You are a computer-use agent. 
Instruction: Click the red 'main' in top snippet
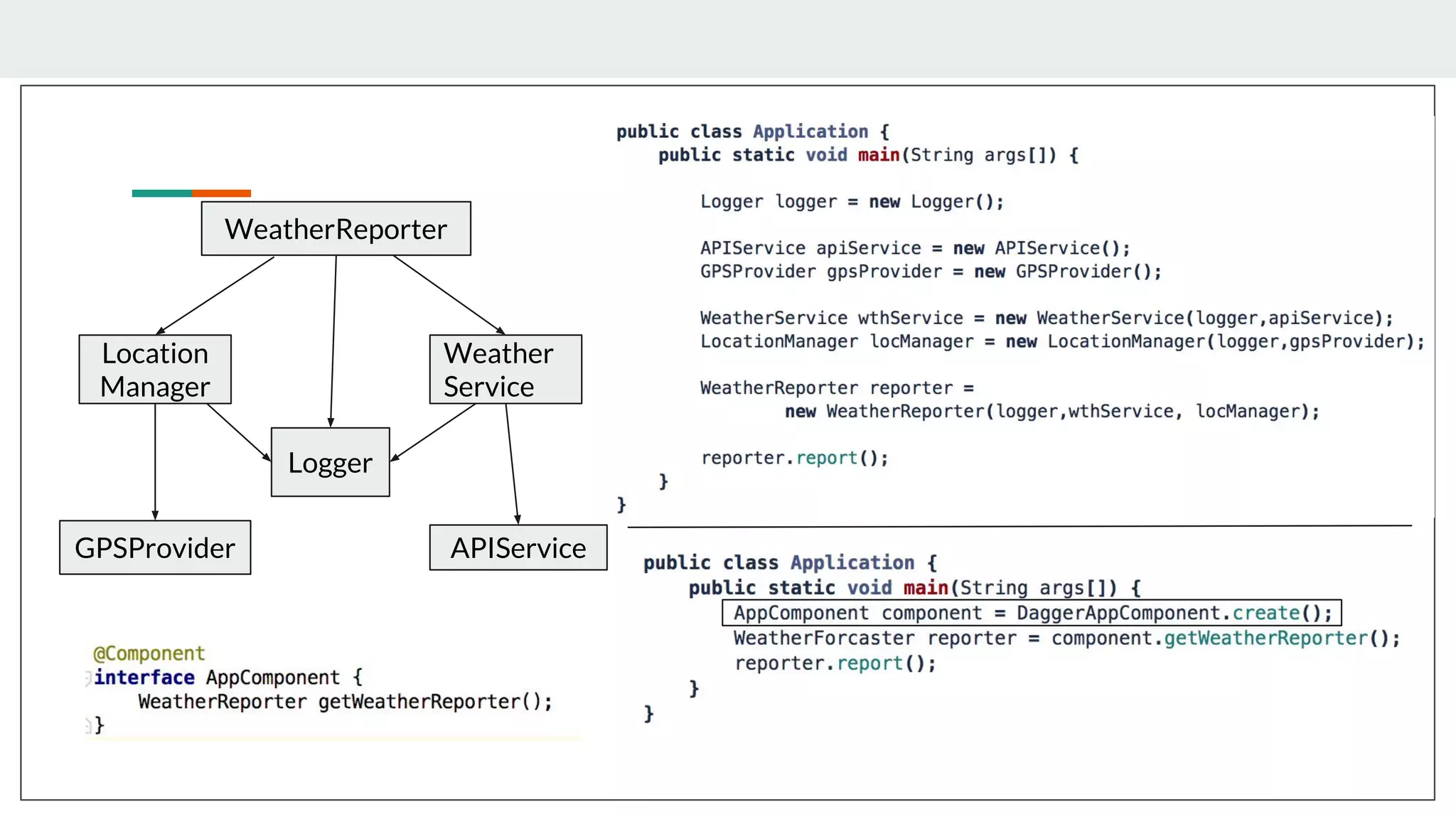coord(879,155)
